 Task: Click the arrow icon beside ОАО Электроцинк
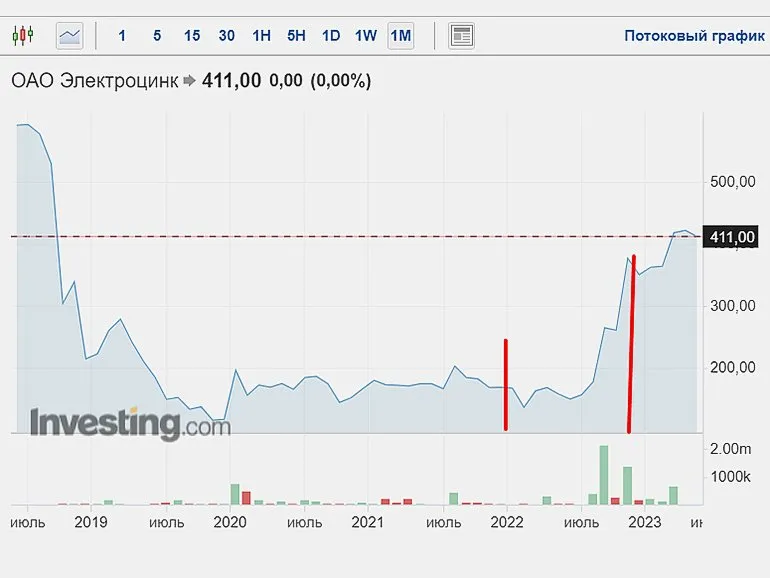coord(191,82)
